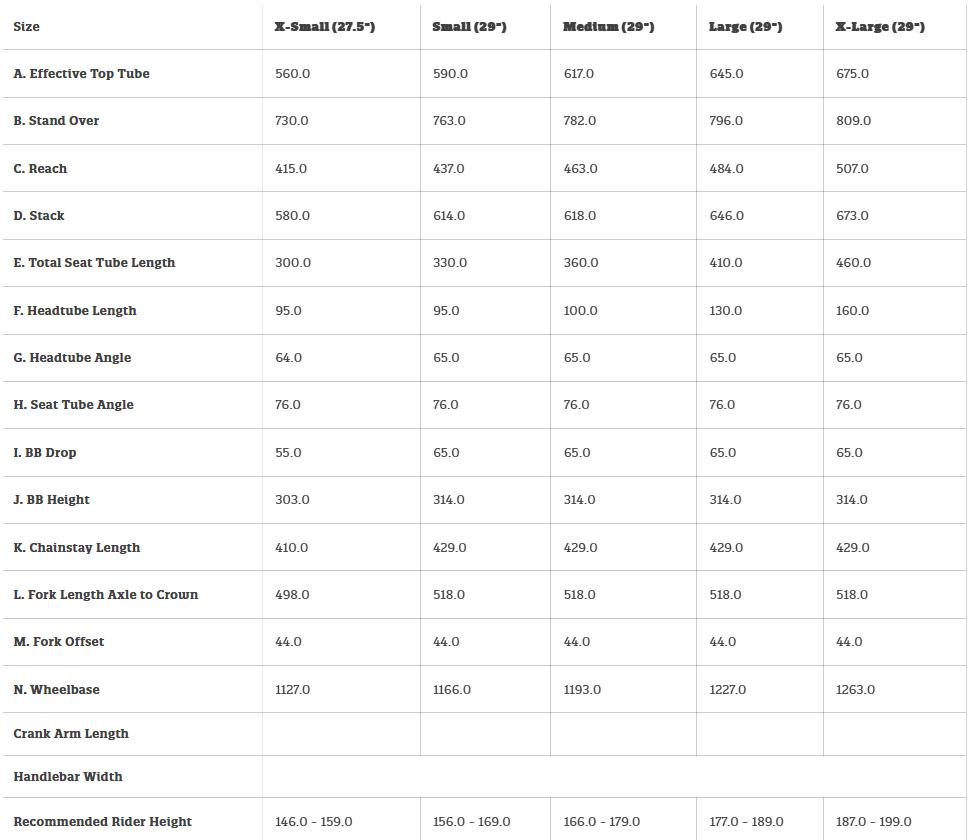974x840 pixels.
Task: Select the D. Stack row label
Action: 39,216
